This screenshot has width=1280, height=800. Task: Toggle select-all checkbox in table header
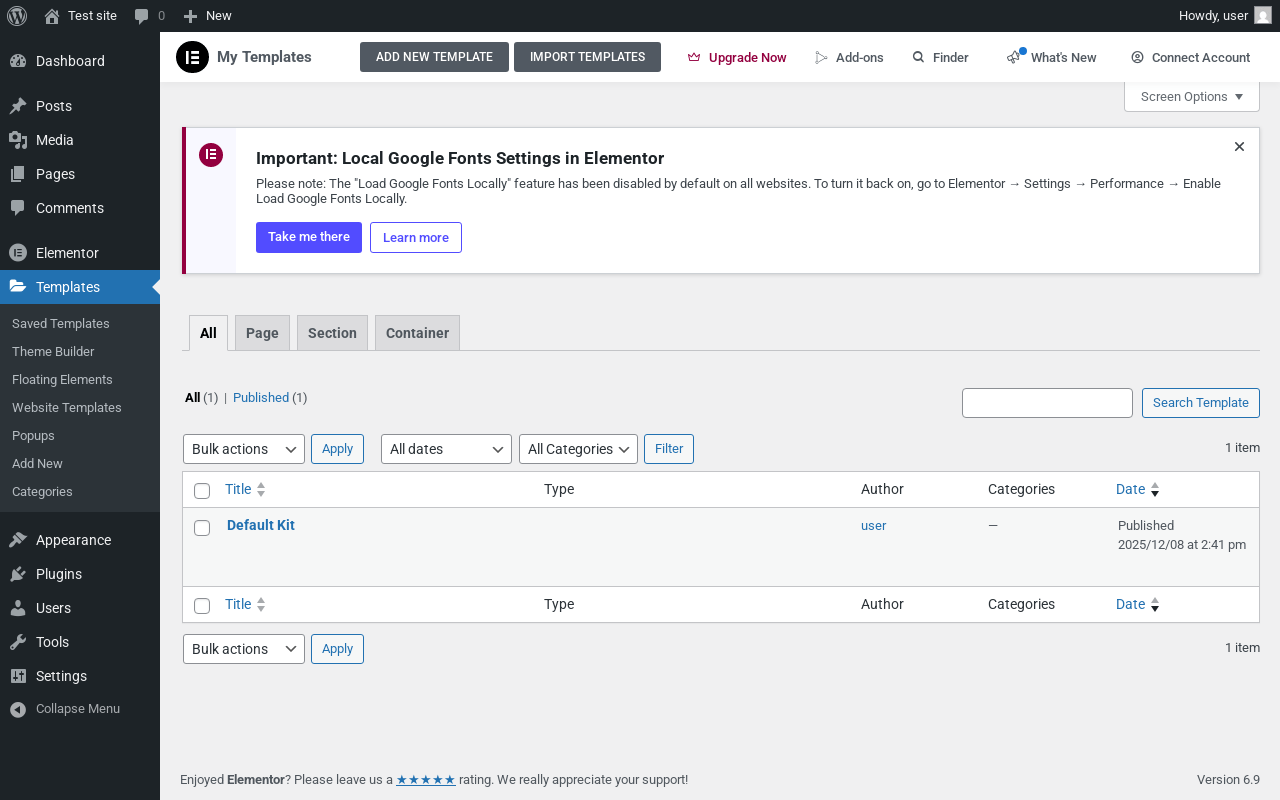click(x=202, y=491)
